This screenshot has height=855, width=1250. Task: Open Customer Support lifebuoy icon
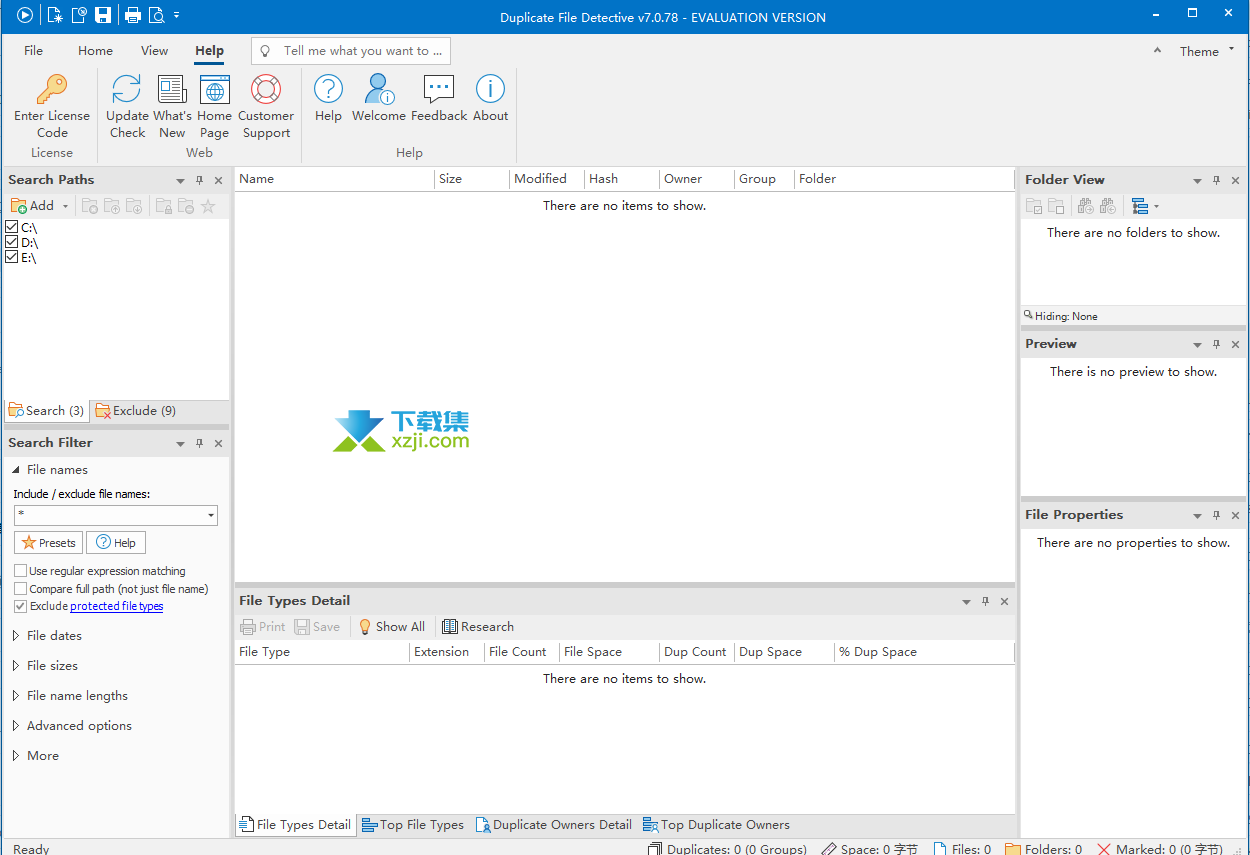266,106
